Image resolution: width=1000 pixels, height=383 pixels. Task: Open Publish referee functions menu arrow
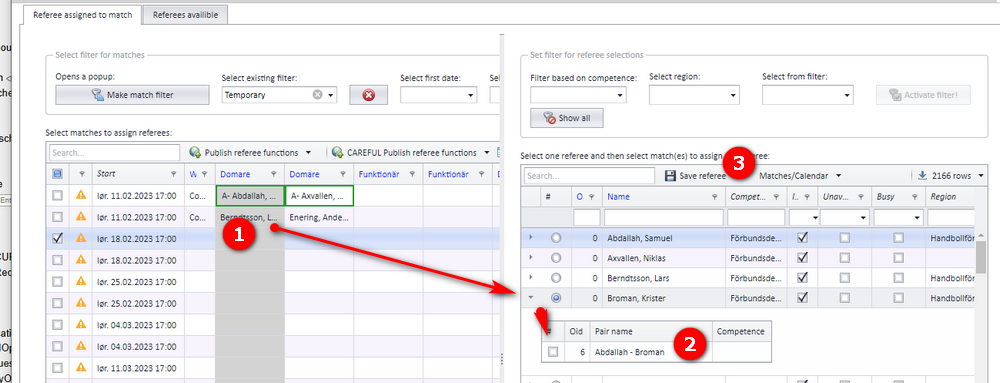[x=308, y=153]
